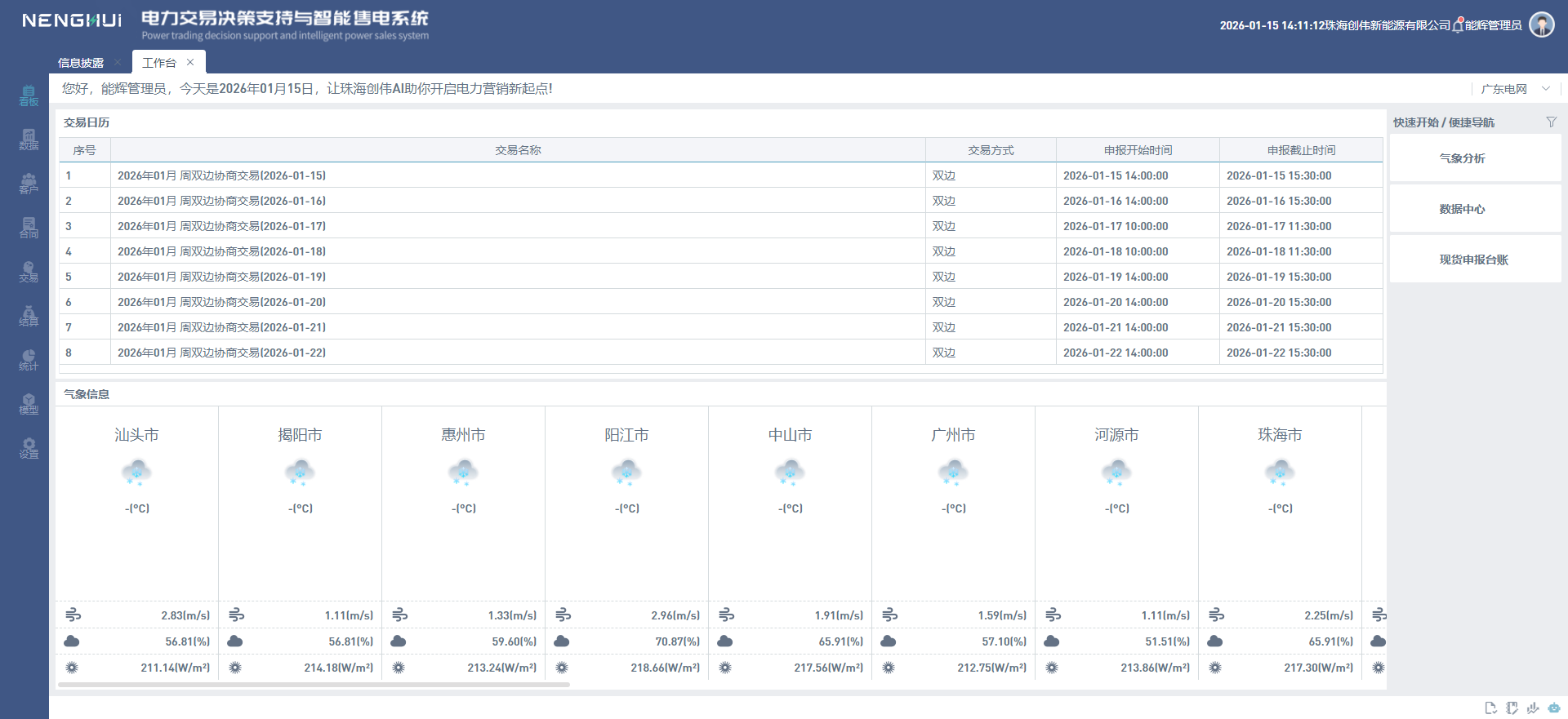Viewport: 1568px width, 719px height.
Task: View 统计 statistics from the sidebar
Action: click(x=29, y=360)
